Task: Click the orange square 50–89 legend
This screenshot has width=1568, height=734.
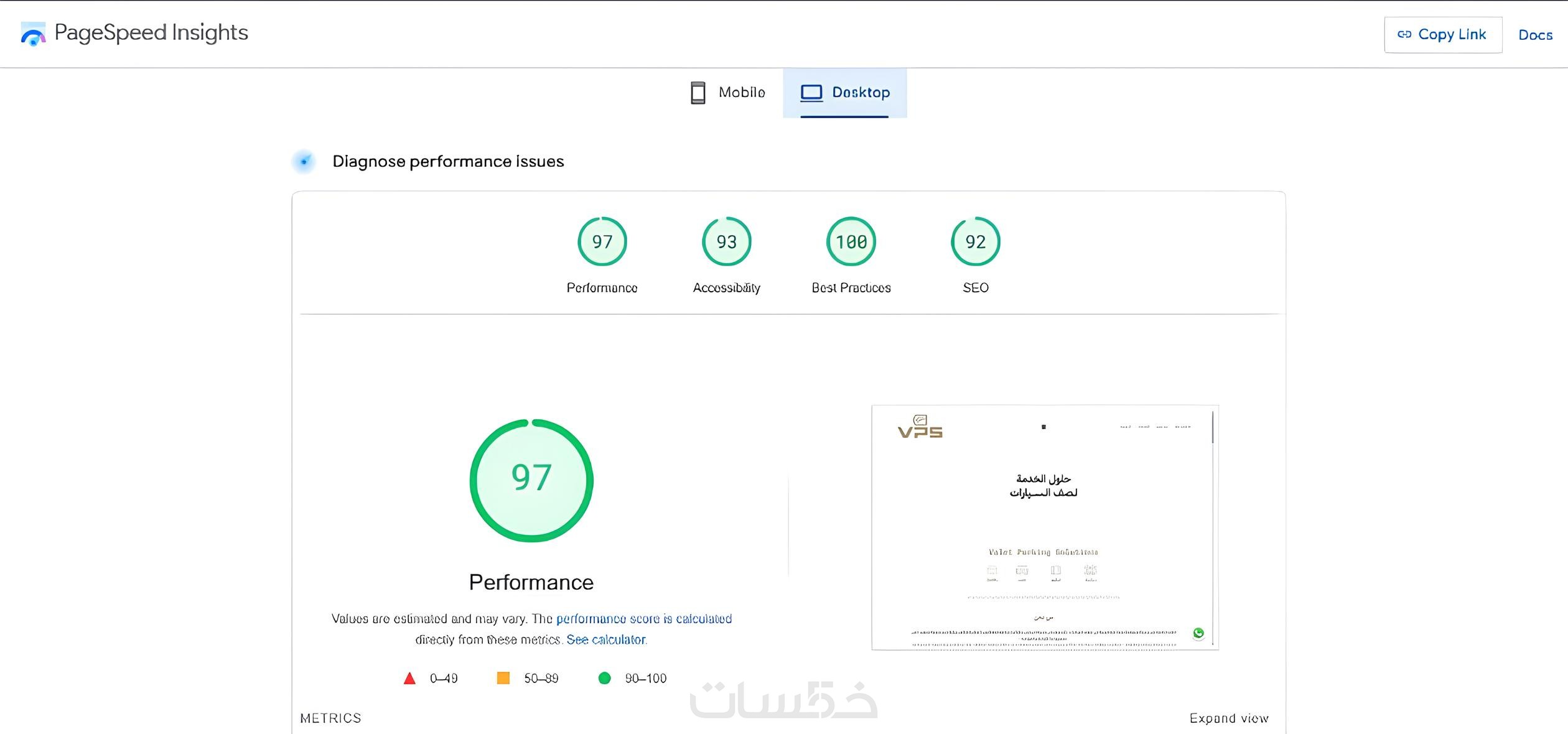Action: coord(503,678)
